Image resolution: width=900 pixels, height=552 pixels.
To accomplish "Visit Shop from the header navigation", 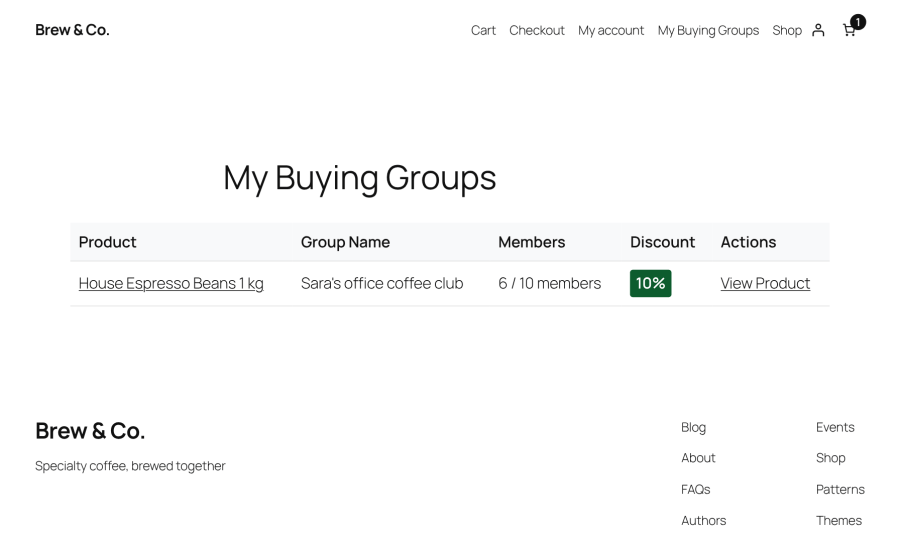I will click(786, 30).
